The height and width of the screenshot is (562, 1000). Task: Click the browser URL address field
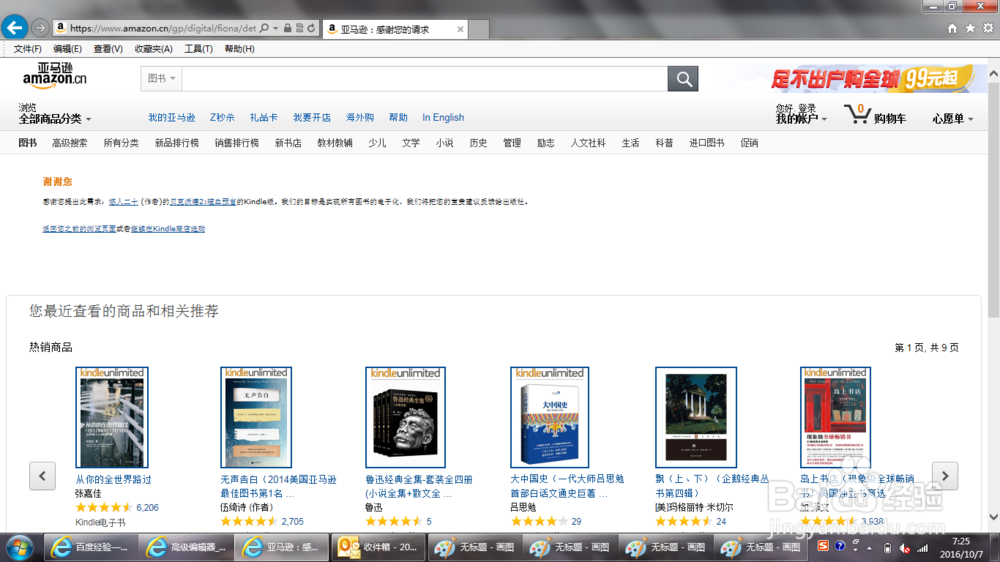point(162,28)
